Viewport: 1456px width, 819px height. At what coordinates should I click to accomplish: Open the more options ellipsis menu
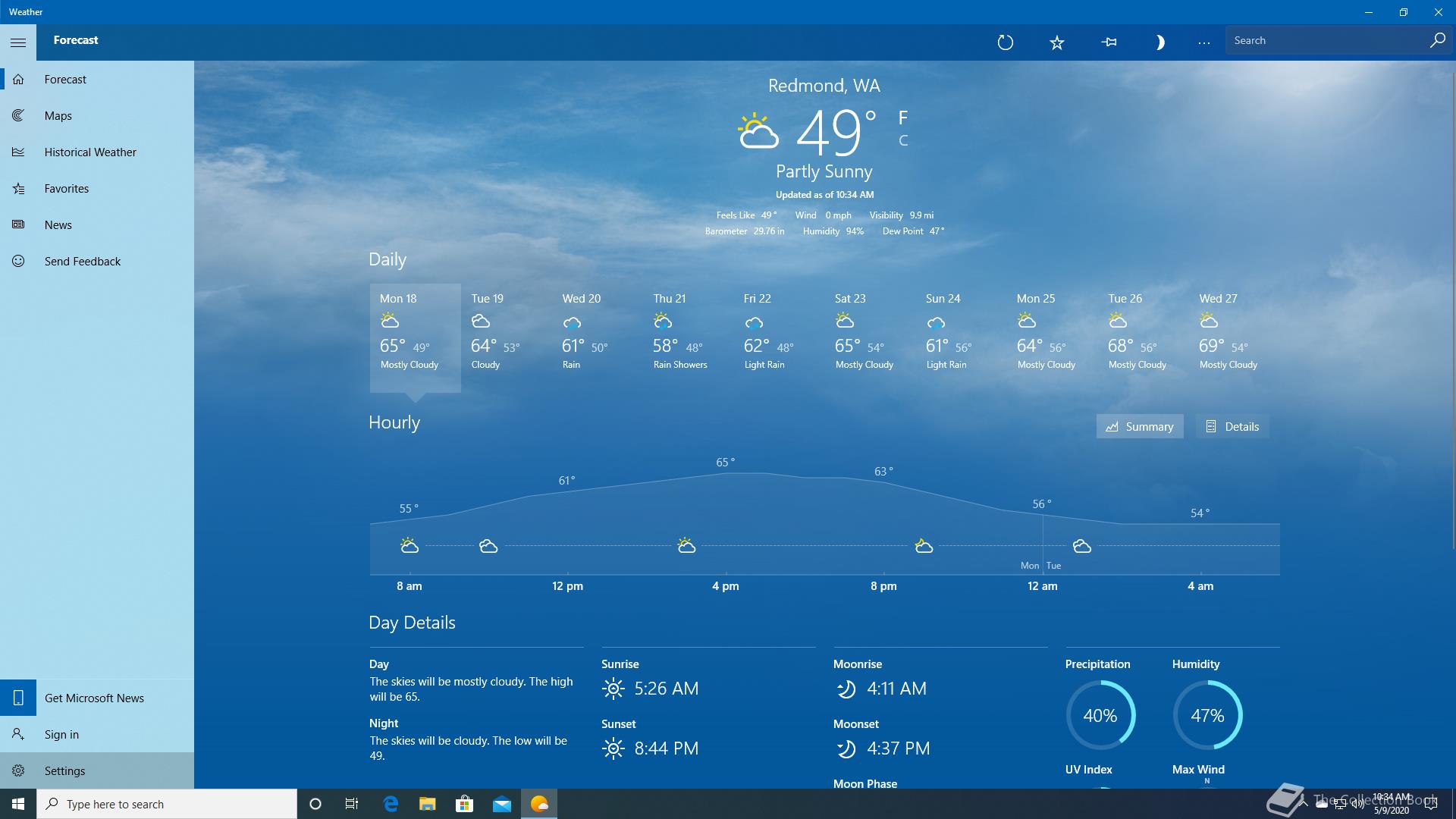[1203, 42]
